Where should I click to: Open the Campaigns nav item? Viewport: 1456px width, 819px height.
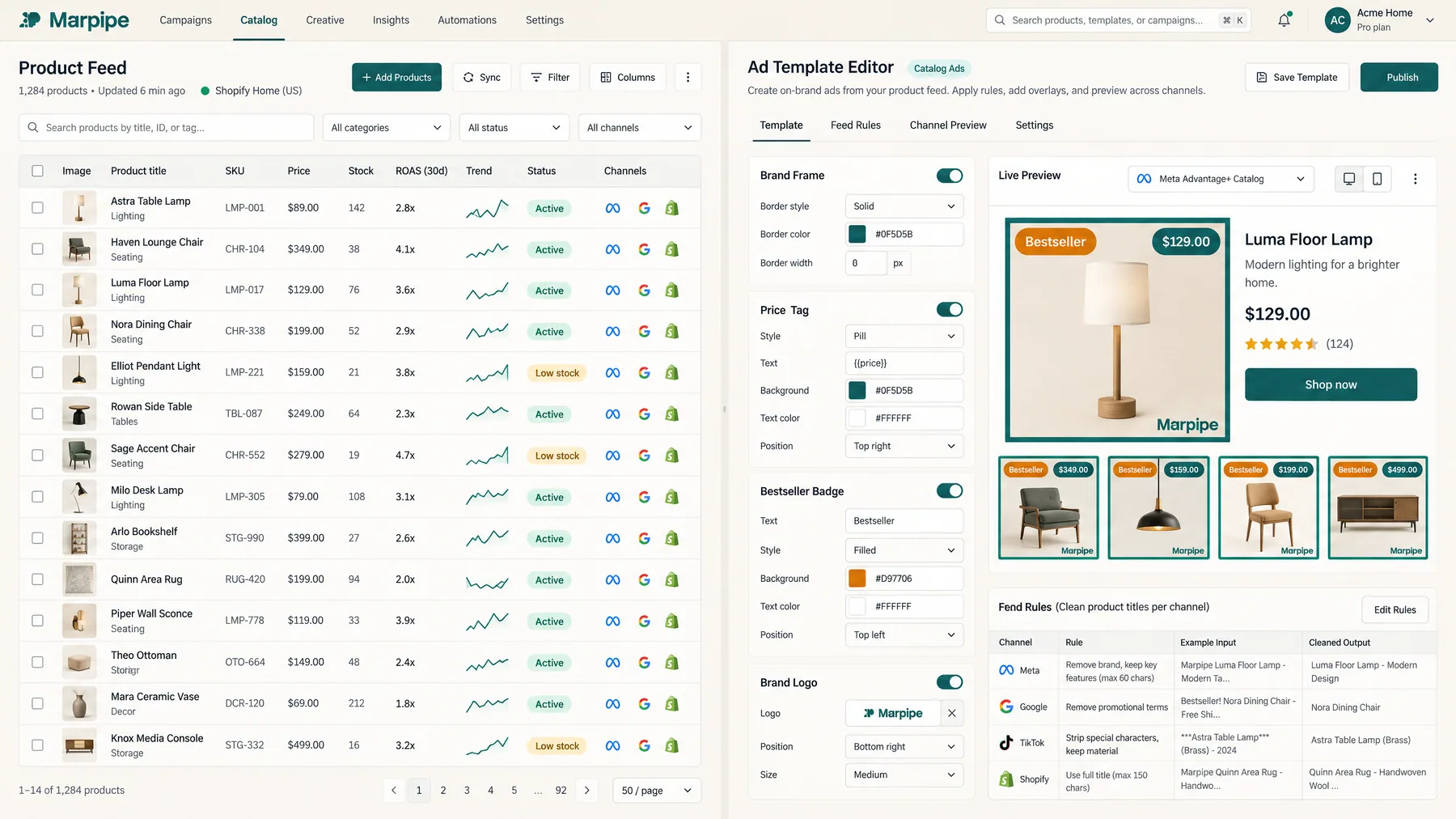pos(186,20)
